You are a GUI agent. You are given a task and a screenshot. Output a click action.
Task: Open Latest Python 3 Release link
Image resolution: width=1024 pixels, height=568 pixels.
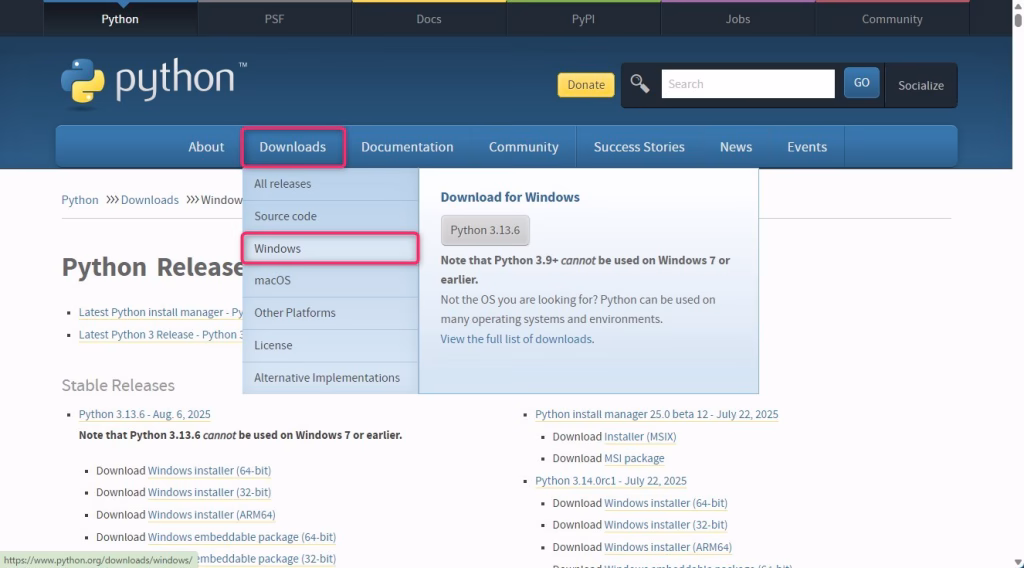tap(161, 334)
